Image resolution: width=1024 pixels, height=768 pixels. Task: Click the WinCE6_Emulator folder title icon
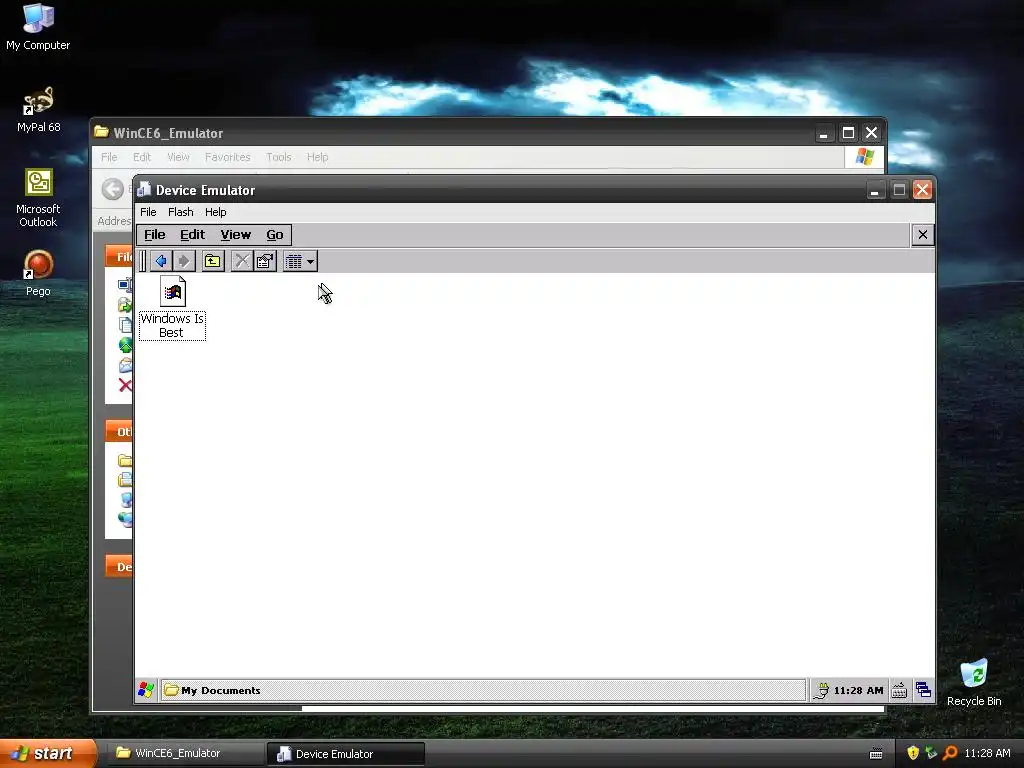coord(101,132)
